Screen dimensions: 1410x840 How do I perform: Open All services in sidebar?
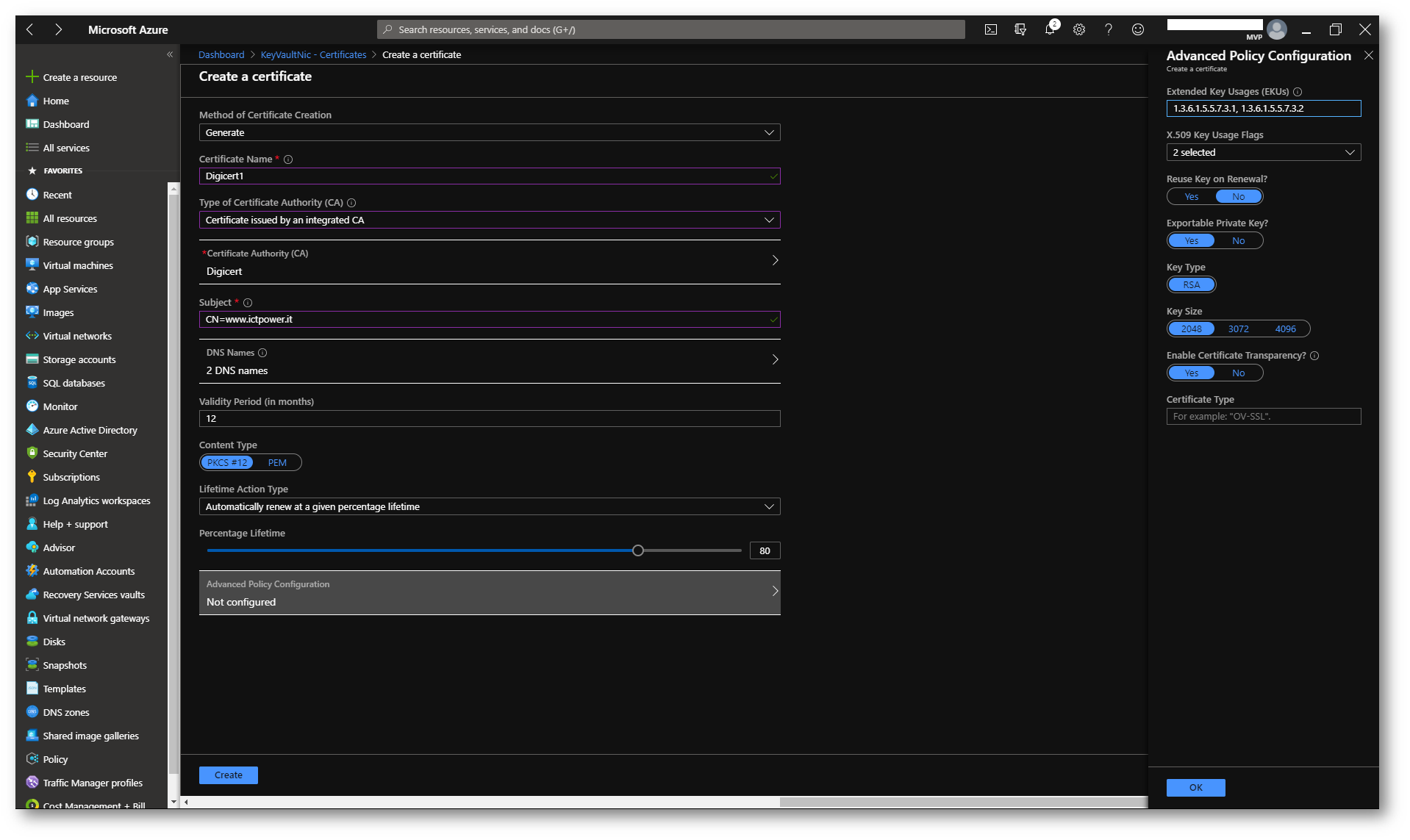pos(66,148)
